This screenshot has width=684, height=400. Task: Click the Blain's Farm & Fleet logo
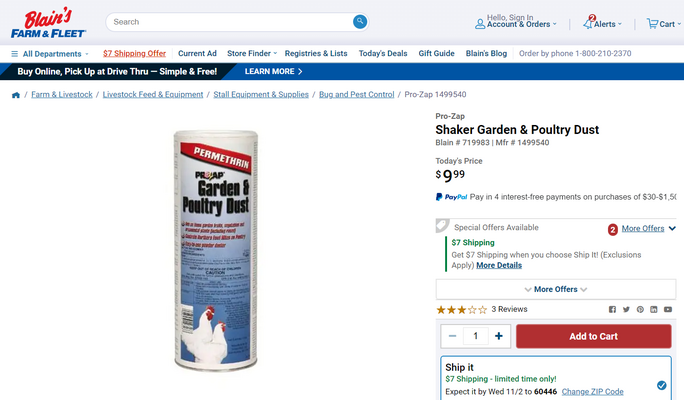tap(48, 23)
